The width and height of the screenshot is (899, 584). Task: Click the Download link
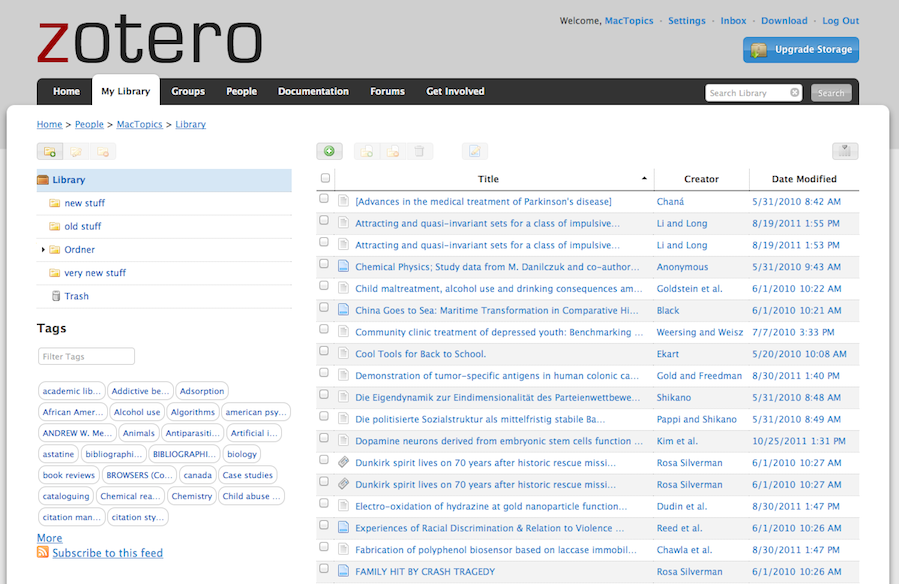coord(784,21)
